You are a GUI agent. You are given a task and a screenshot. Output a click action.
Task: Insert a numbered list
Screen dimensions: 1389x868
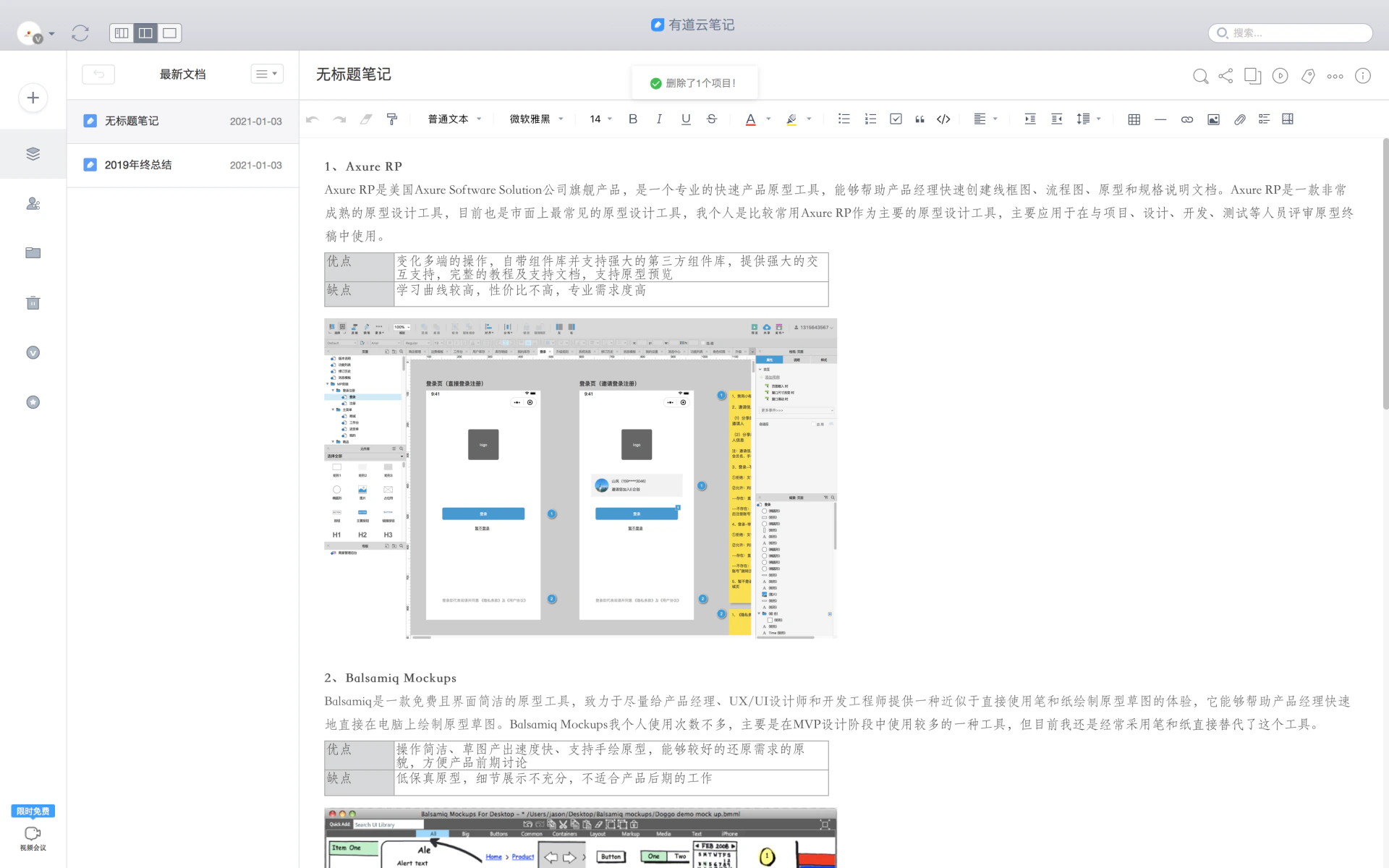click(x=870, y=119)
